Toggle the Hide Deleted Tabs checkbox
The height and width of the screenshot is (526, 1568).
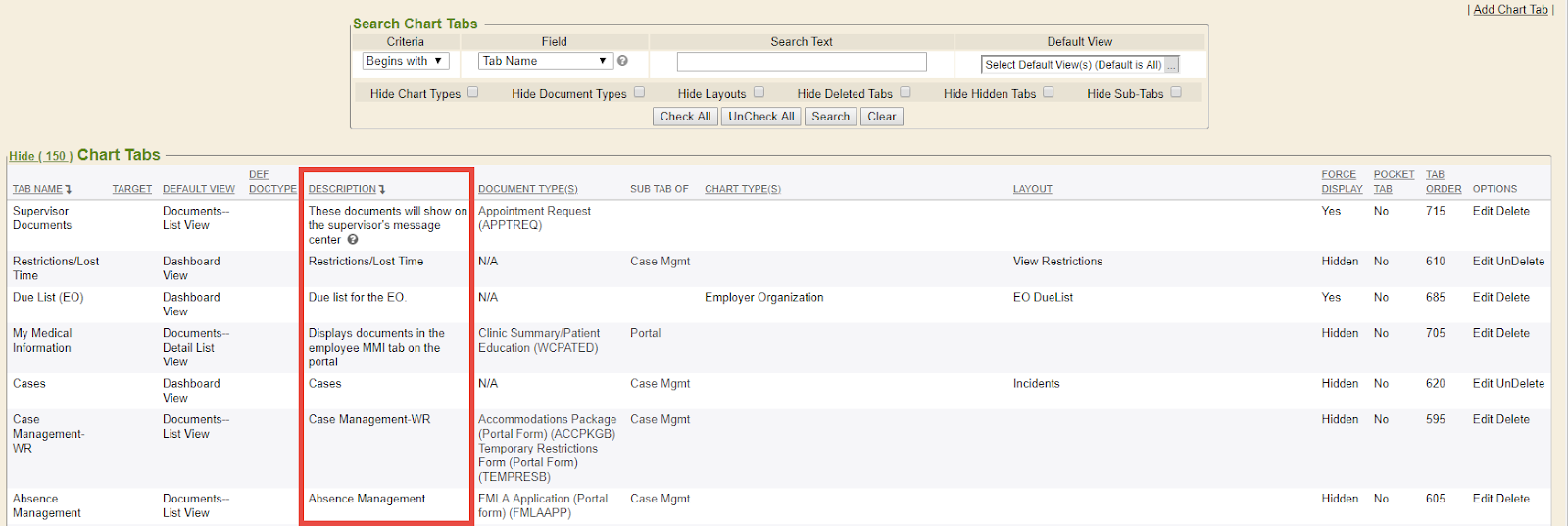pos(906,93)
